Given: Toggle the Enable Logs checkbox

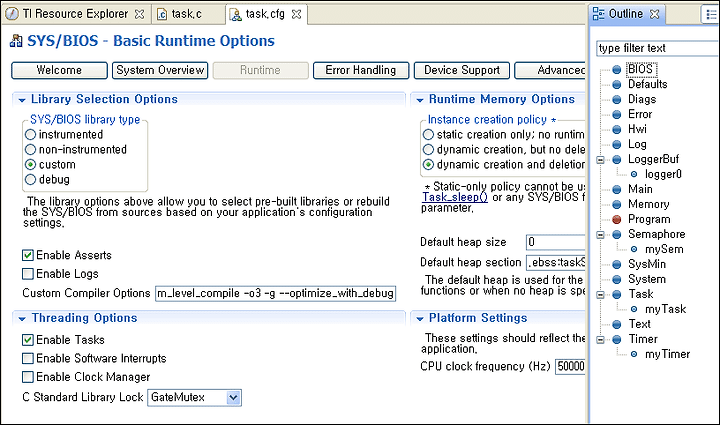Looking at the screenshot, I should pyautogui.click(x=28, y=274).
